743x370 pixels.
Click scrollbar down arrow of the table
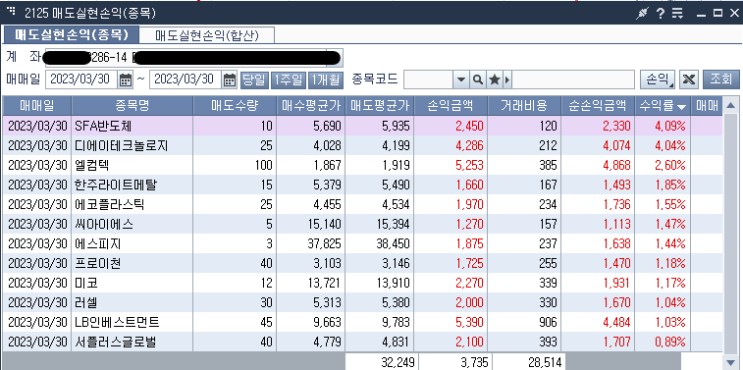(731, 362)
